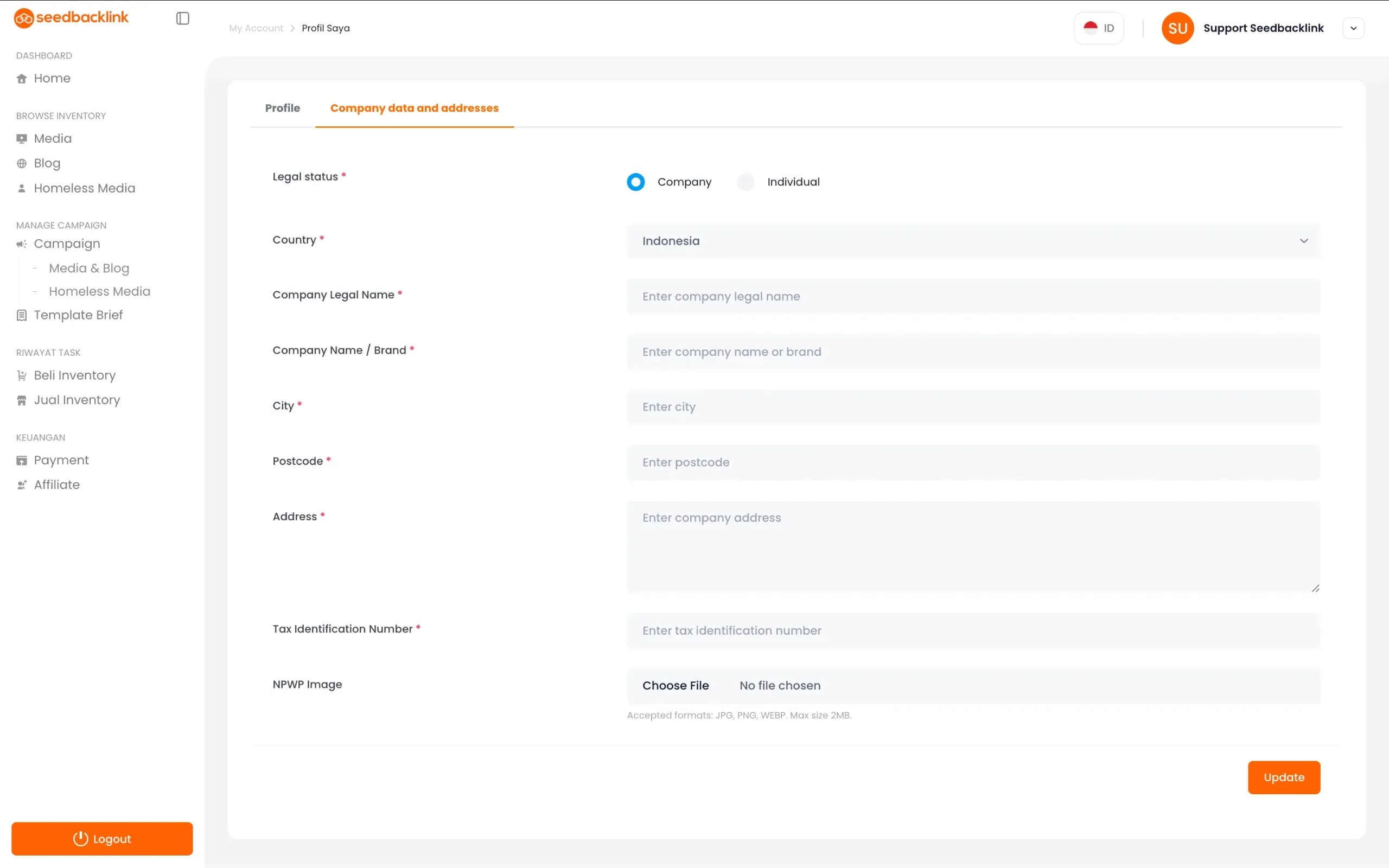
Task: Click the seedbacklink logo
Action: pos(71,18)
